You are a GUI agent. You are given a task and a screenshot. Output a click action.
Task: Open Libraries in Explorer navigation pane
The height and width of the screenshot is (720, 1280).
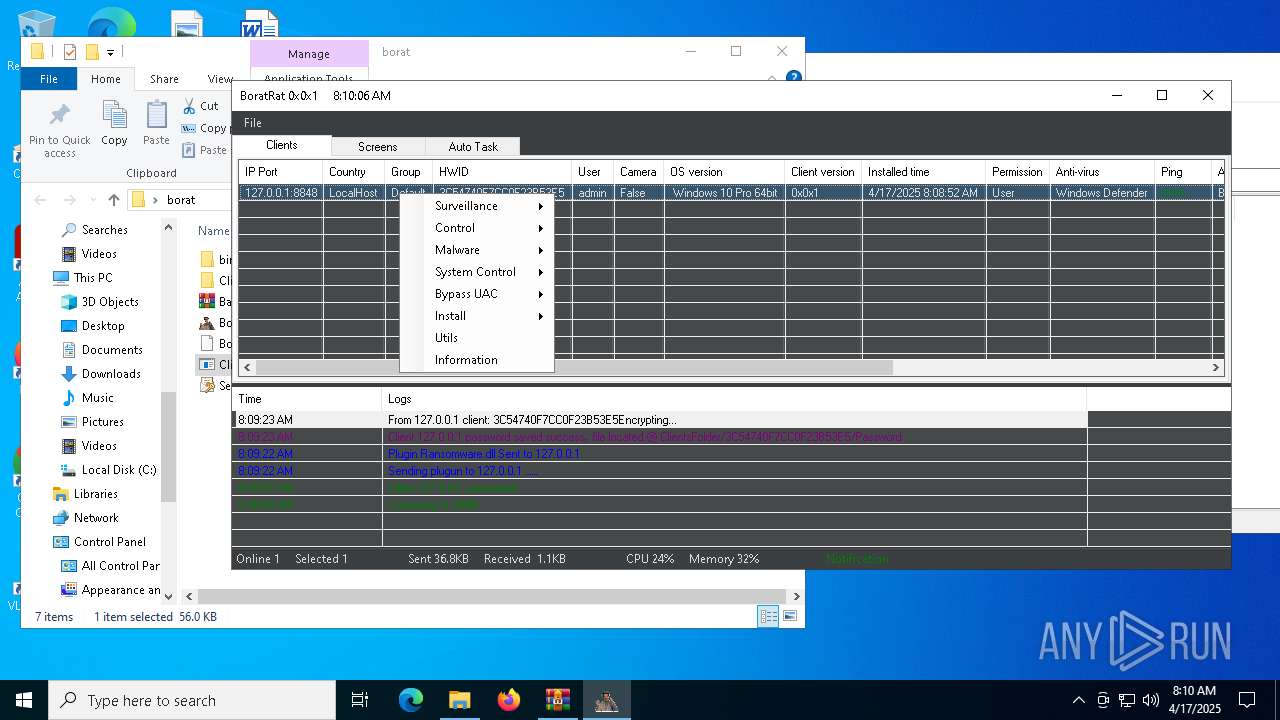(x=96, y=494)
